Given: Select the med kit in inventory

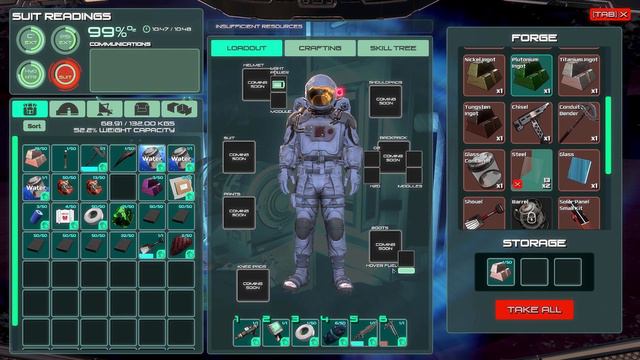Looking at the screenshot, I should (x=65, y=216).
